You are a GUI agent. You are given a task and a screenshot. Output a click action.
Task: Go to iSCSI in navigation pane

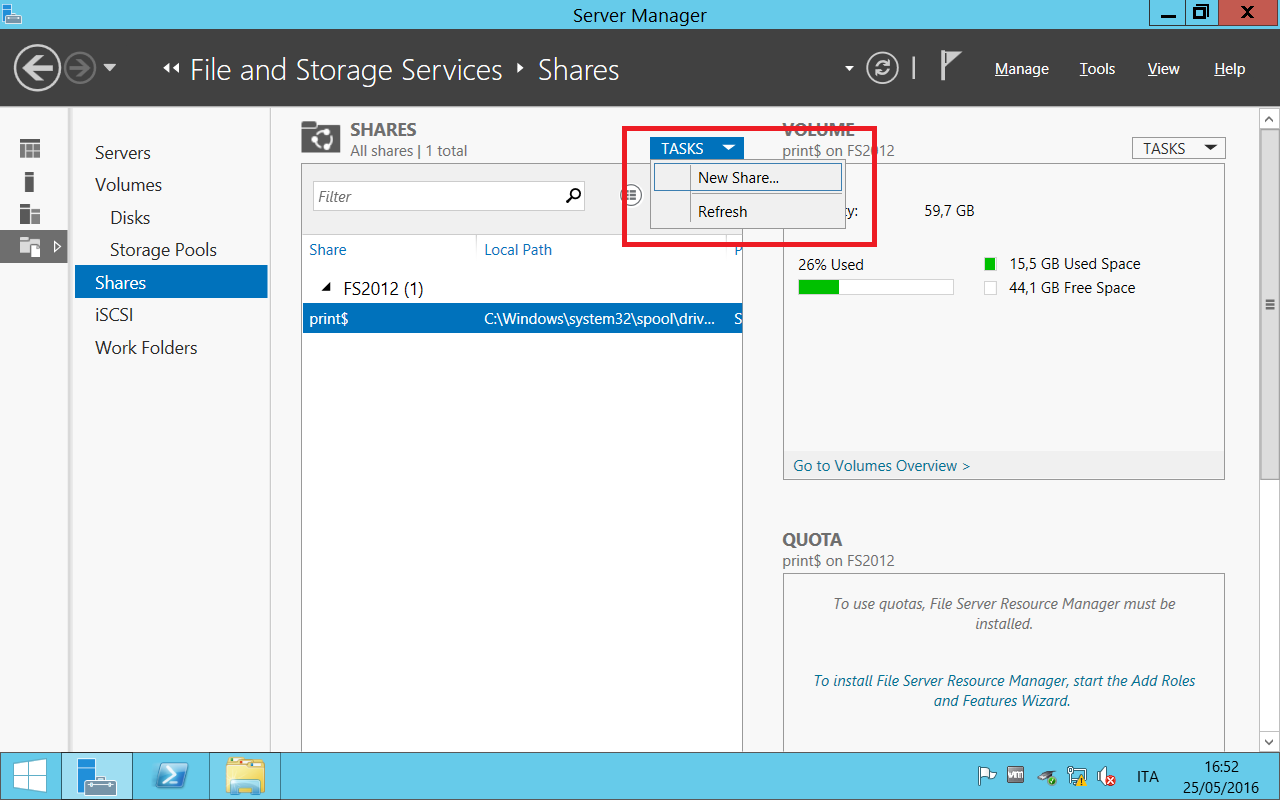(114, 315)
